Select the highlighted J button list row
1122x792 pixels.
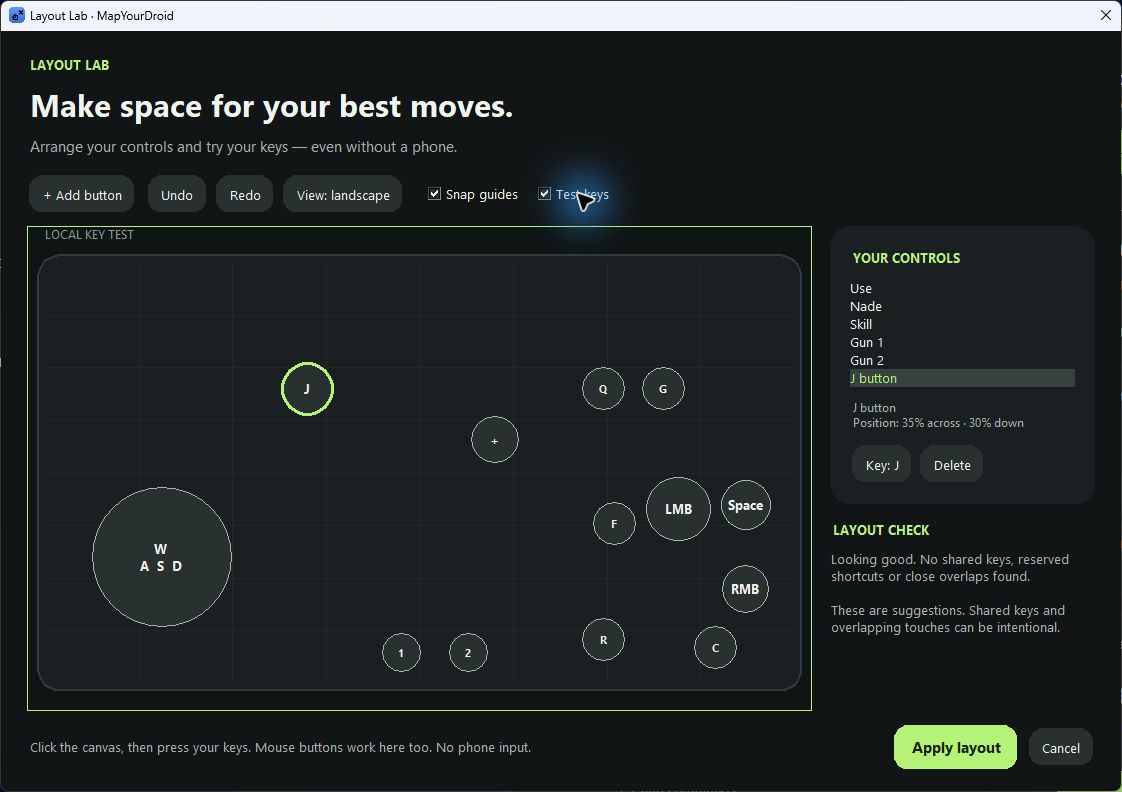click(962, 378)
